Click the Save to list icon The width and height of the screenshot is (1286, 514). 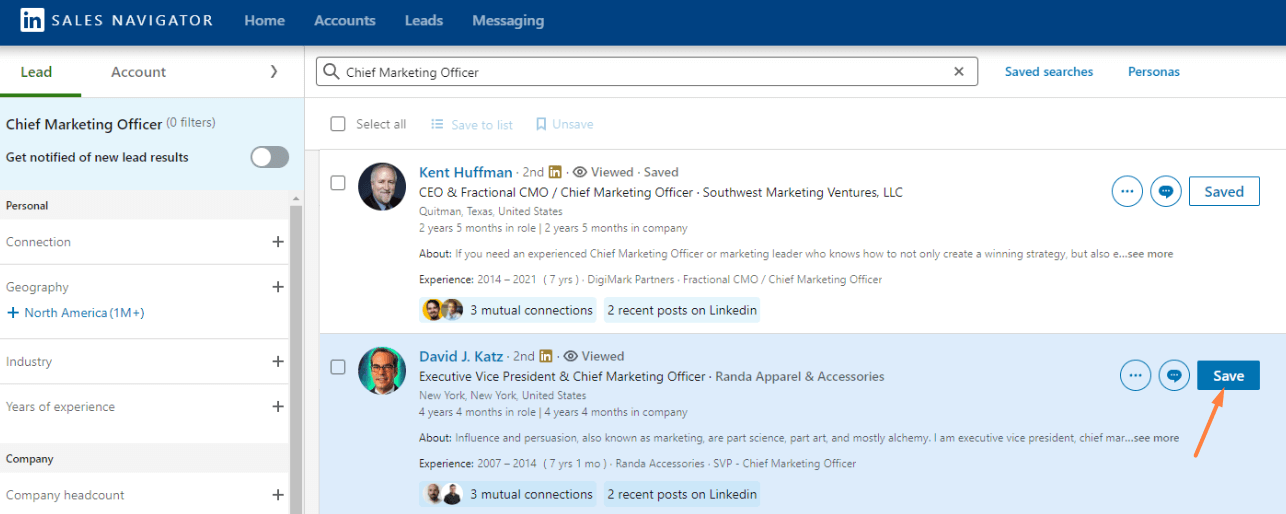[437, 124]
